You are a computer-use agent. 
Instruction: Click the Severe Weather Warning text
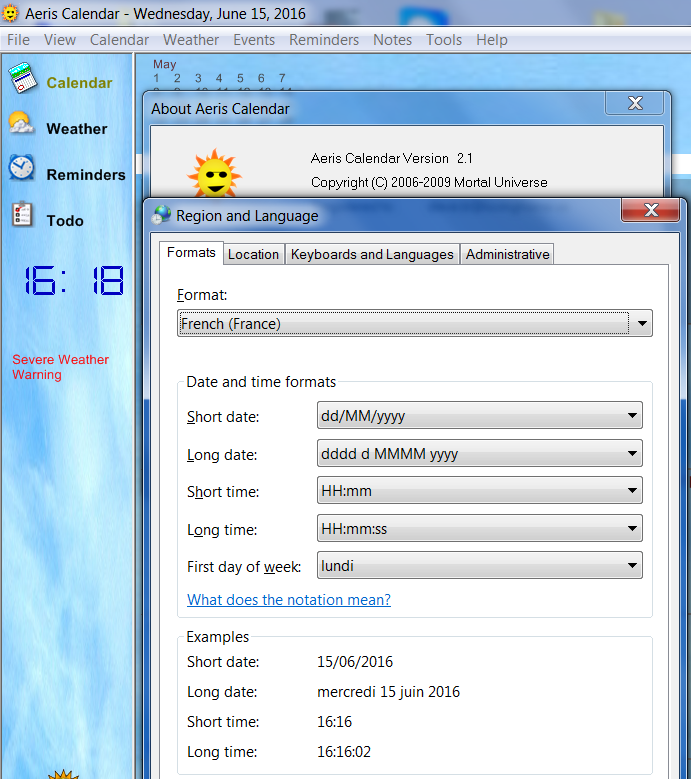tap(60, 367)
